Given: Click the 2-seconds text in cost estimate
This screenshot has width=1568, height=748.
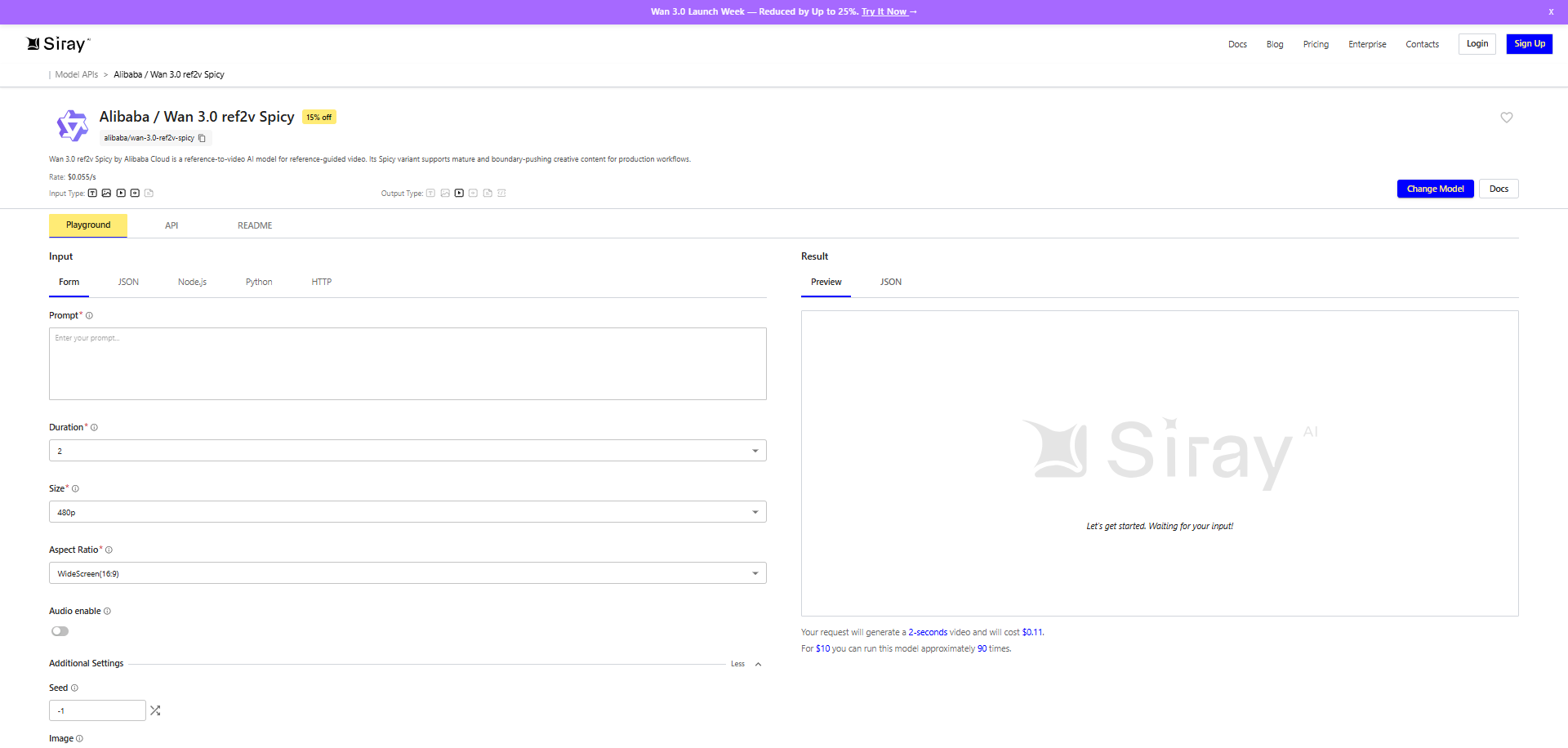Looking at the screenshot, I should [x=928, y=633].
